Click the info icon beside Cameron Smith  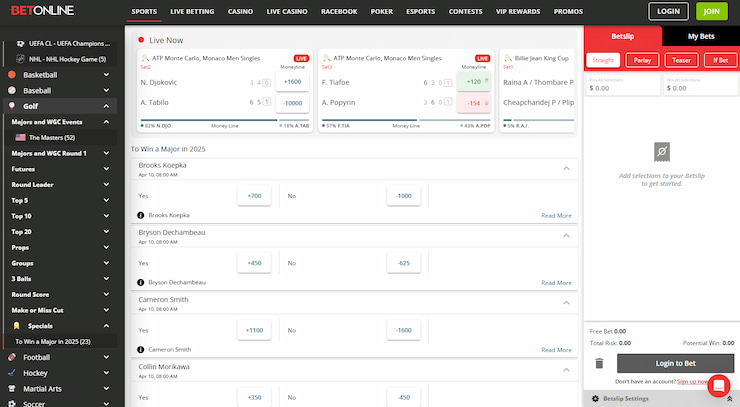tap(141, 350)
